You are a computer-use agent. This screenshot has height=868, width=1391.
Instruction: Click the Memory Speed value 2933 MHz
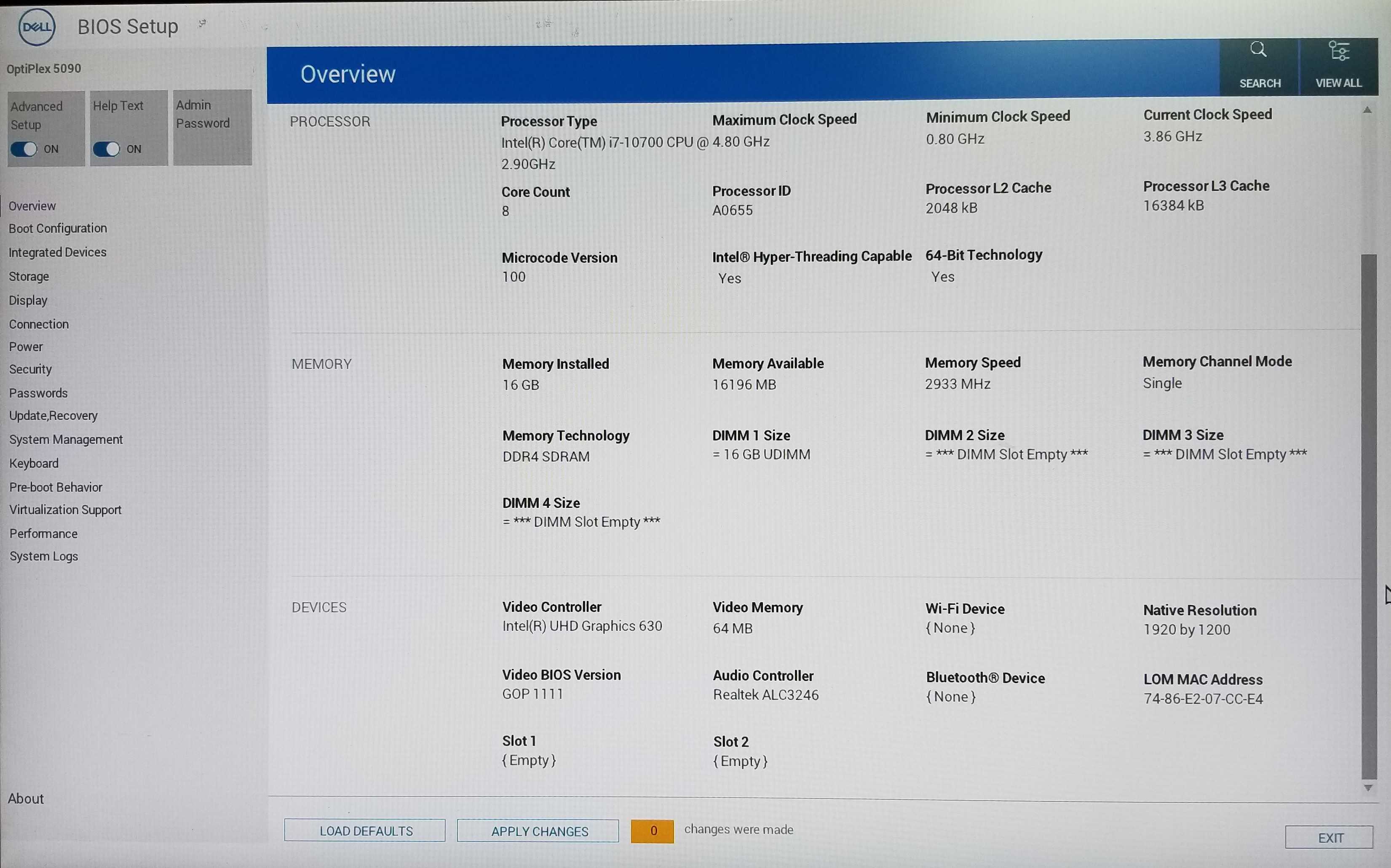(958, 384)
